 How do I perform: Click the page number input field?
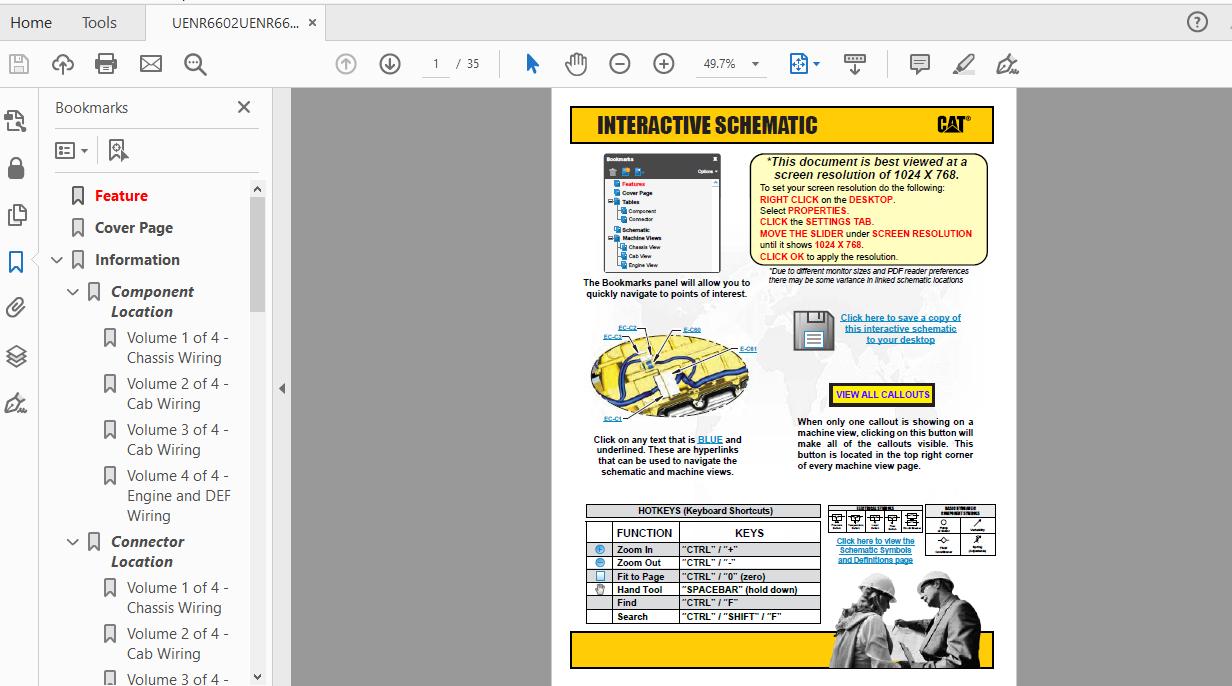click(x=435, y=64)
